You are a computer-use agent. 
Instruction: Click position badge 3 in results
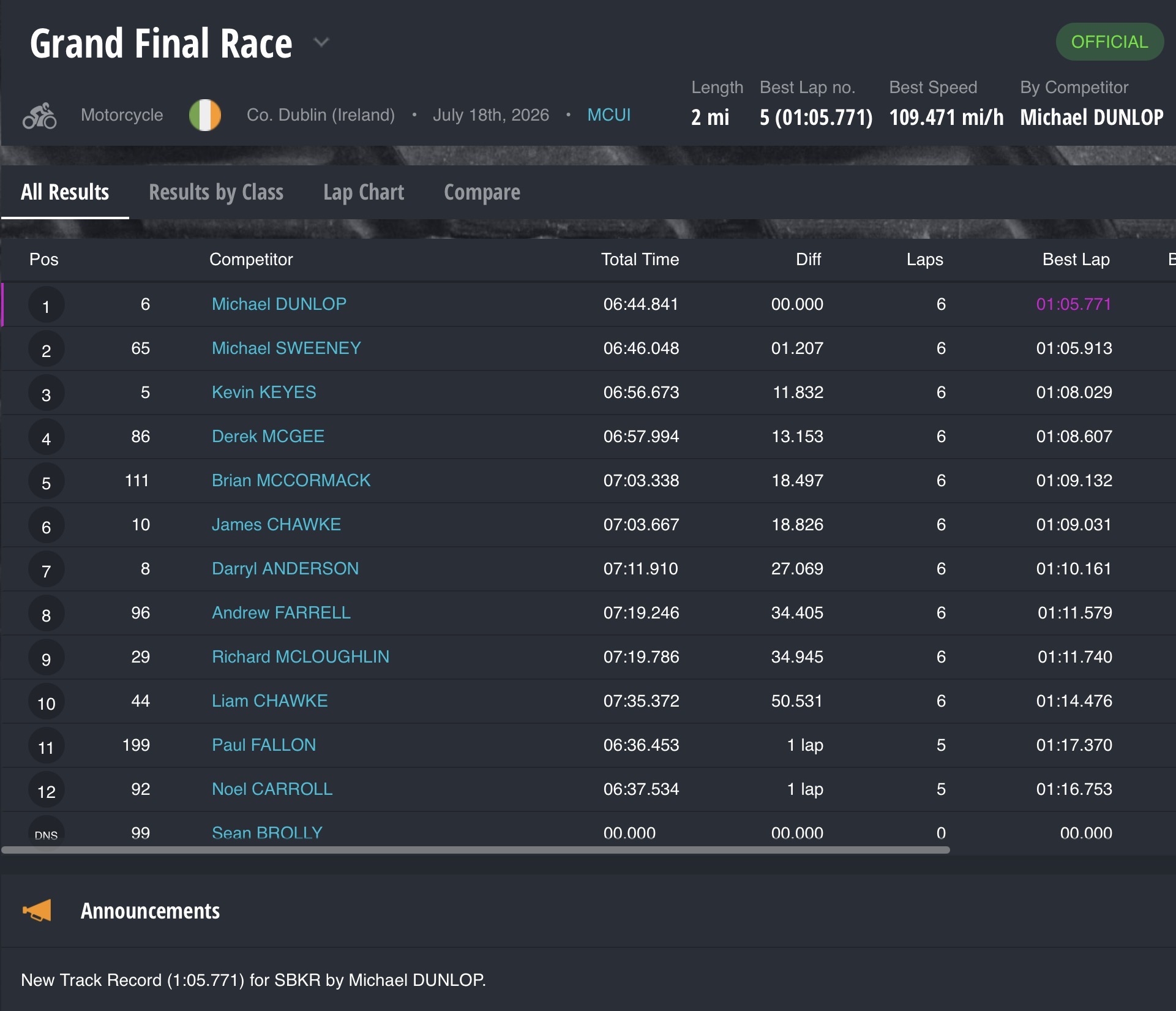coord(46,394)
